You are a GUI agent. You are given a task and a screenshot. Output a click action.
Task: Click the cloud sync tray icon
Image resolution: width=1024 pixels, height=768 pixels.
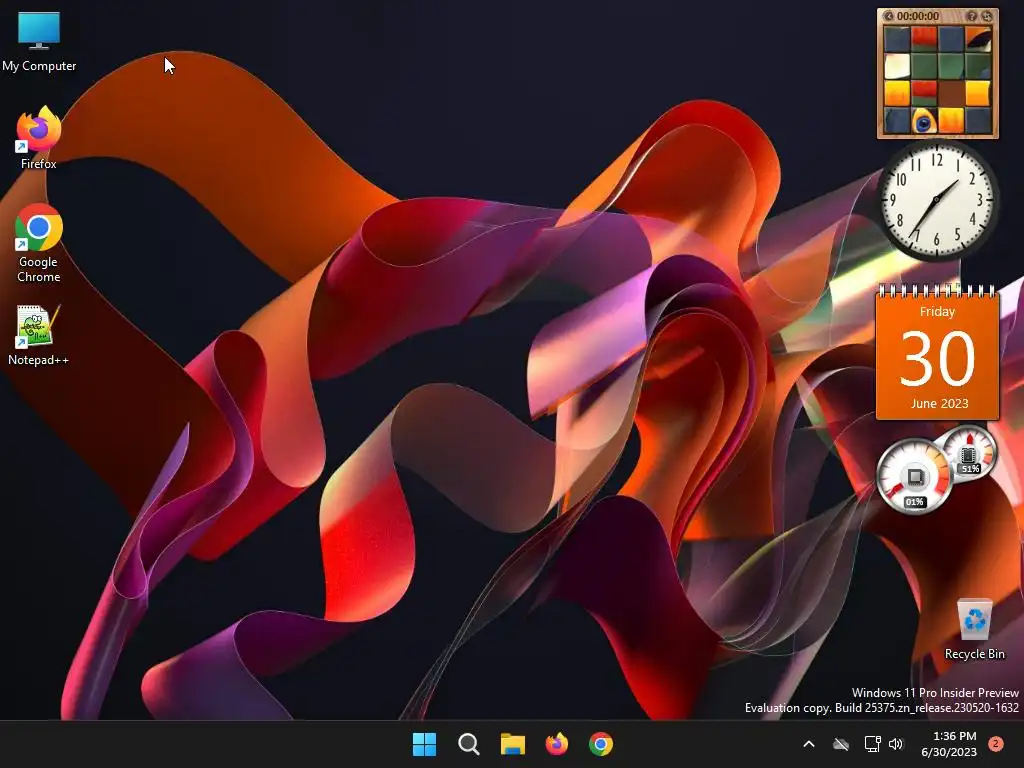(841, 744)
